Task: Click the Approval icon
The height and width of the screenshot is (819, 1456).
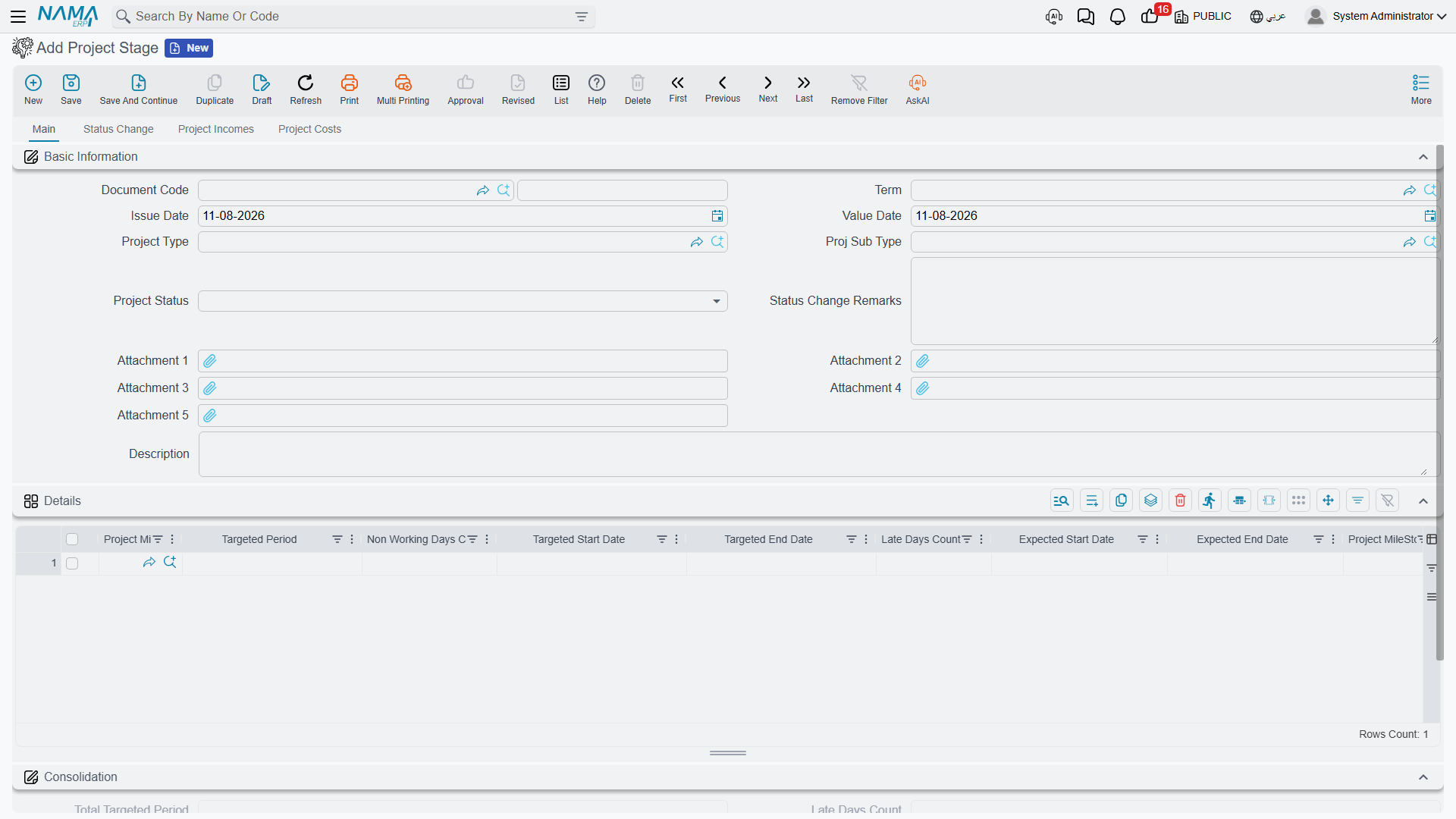Action: (466, 89)
